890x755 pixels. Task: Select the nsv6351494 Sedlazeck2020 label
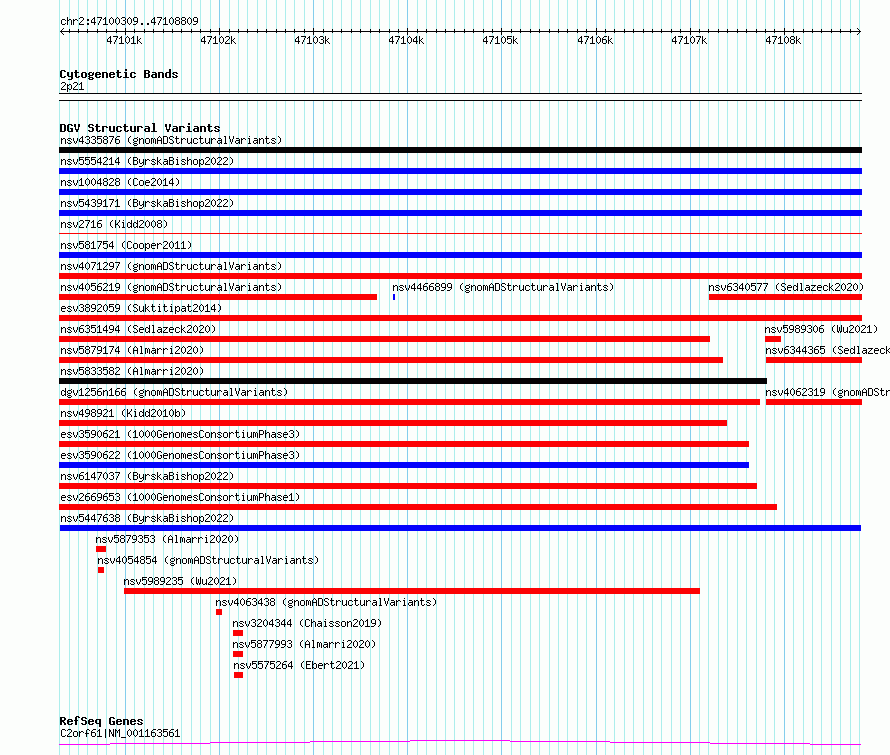[x=138, y=329]
